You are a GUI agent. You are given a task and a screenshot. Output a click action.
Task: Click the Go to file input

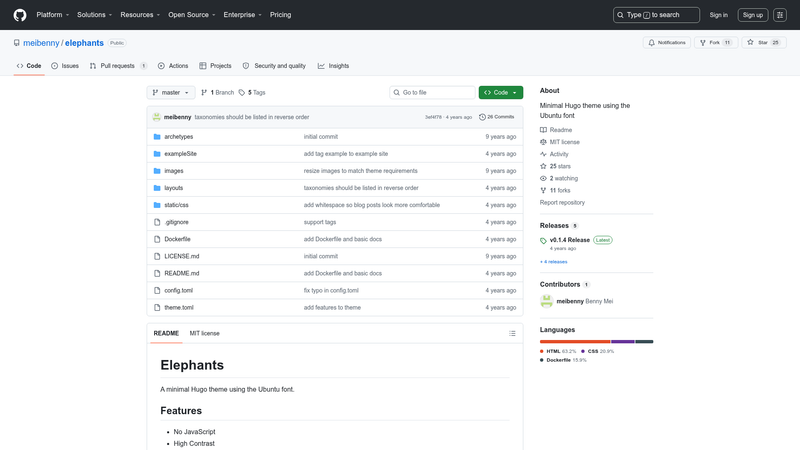pos(432,92)
